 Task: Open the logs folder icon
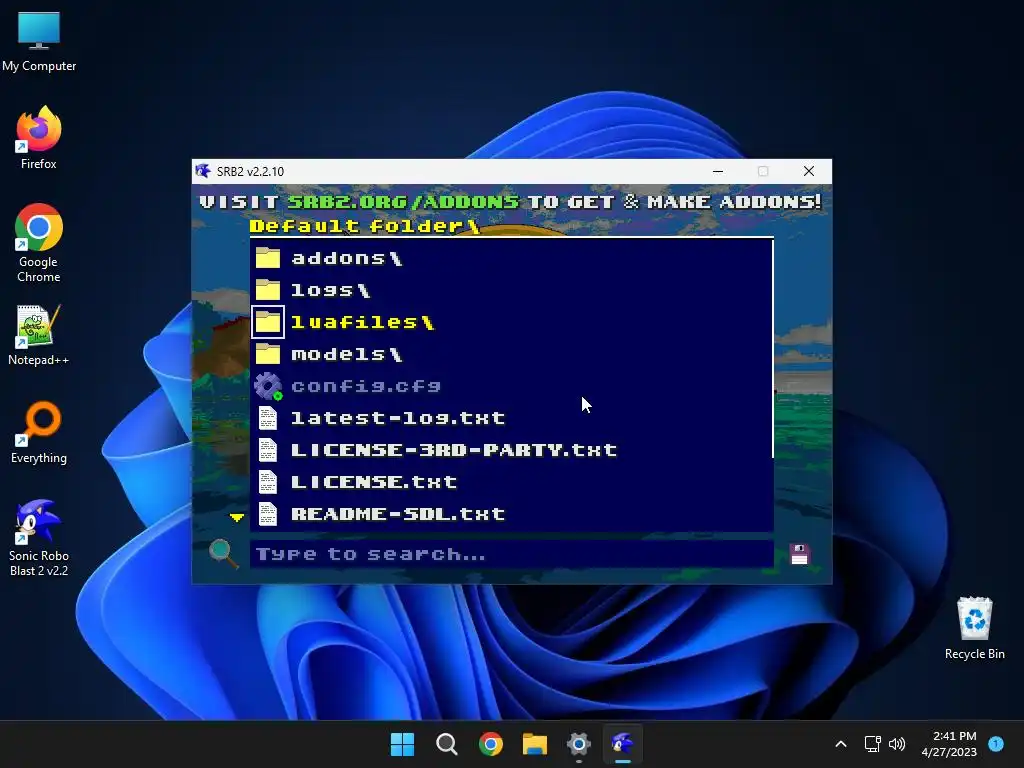(268, 290)
